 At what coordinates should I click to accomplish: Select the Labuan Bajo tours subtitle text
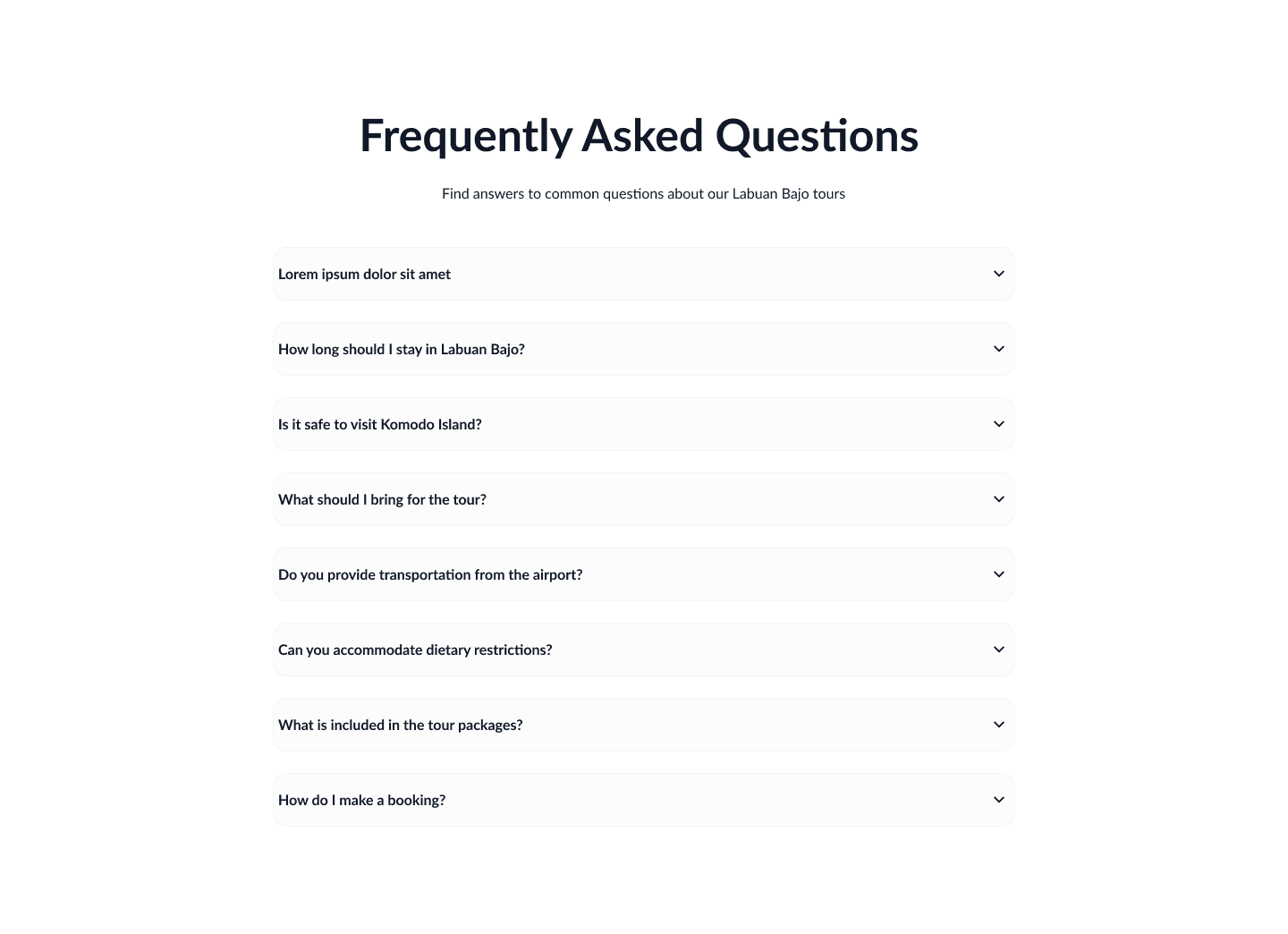coord(643,193)
